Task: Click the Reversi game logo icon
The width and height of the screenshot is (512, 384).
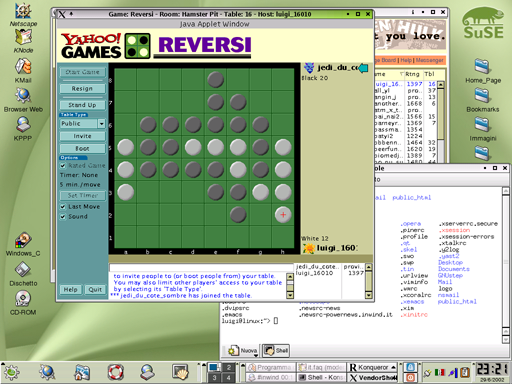Action: [x=138, y=46]
